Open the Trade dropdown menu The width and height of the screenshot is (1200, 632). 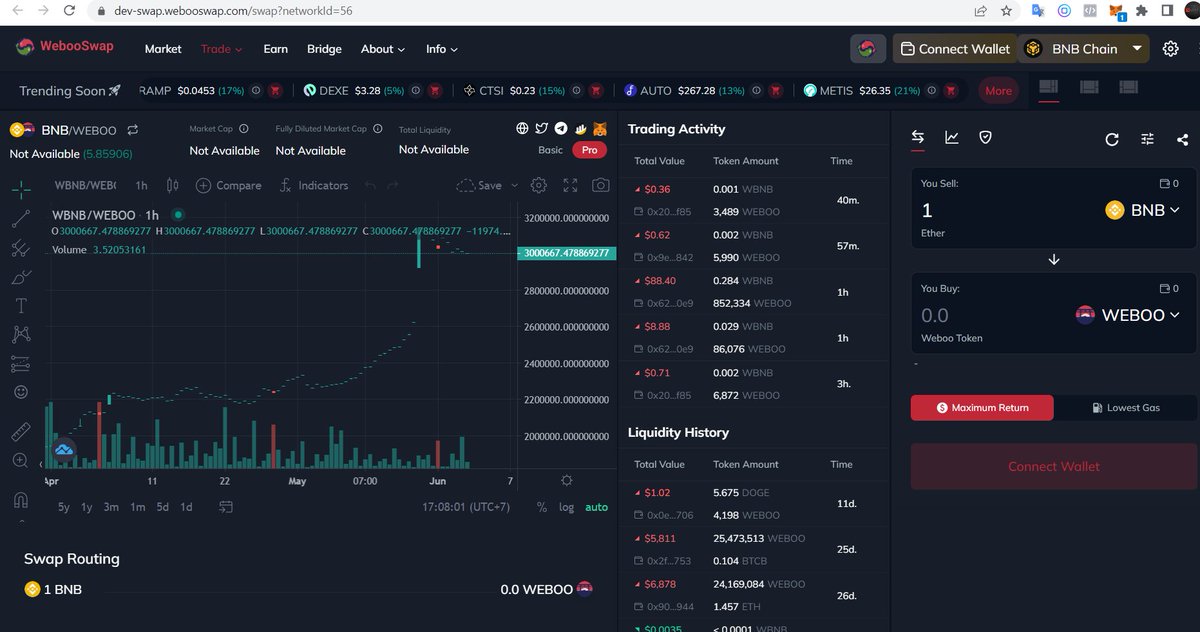pos(222,49)
